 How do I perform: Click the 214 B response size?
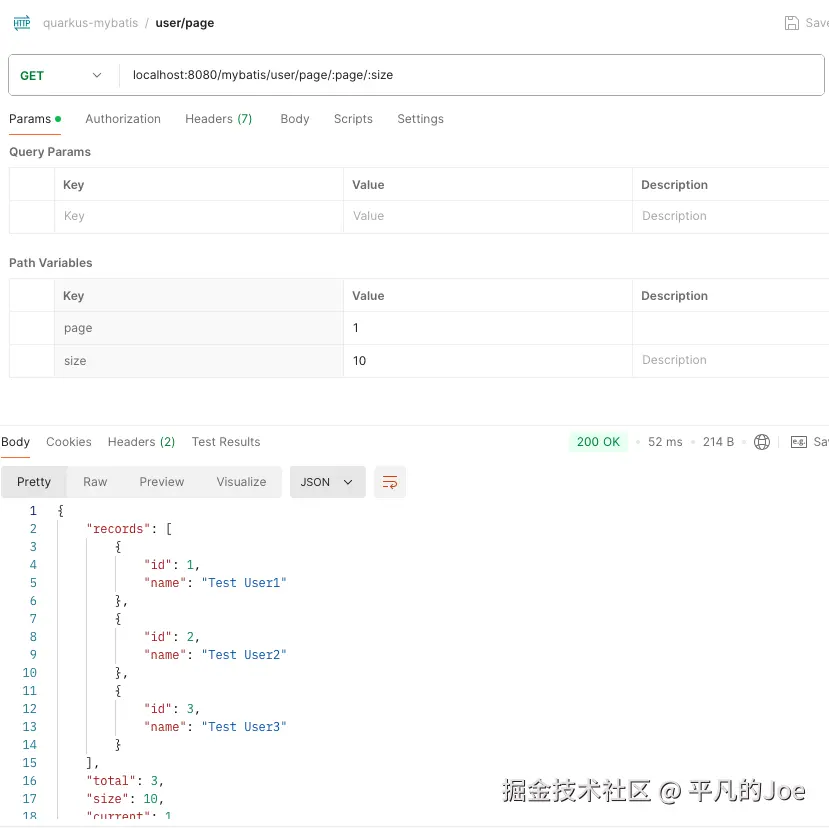pos(718,441)
